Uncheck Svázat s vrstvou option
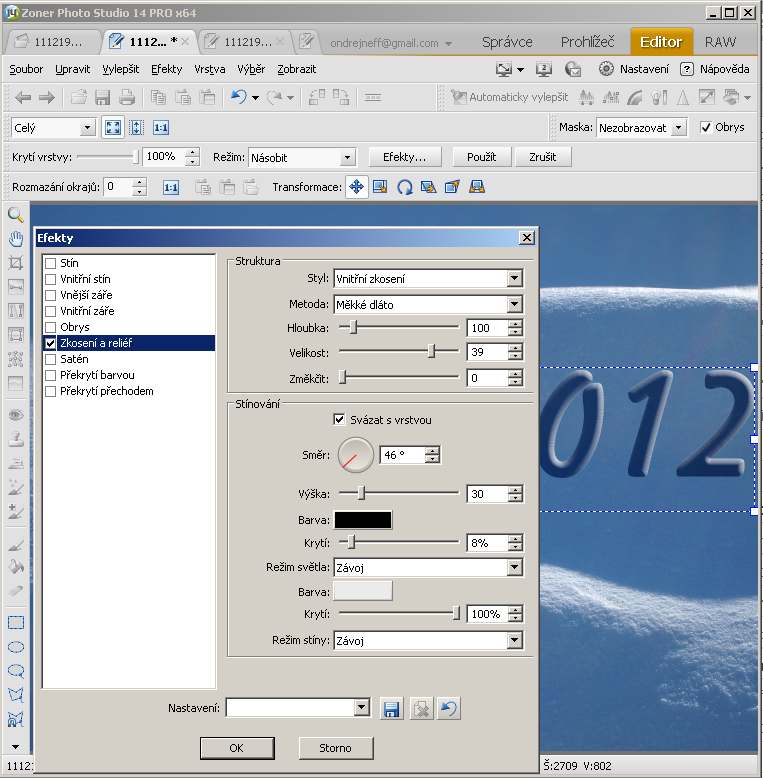This screenshot has height=778, width=763. [x=340, y=420]
